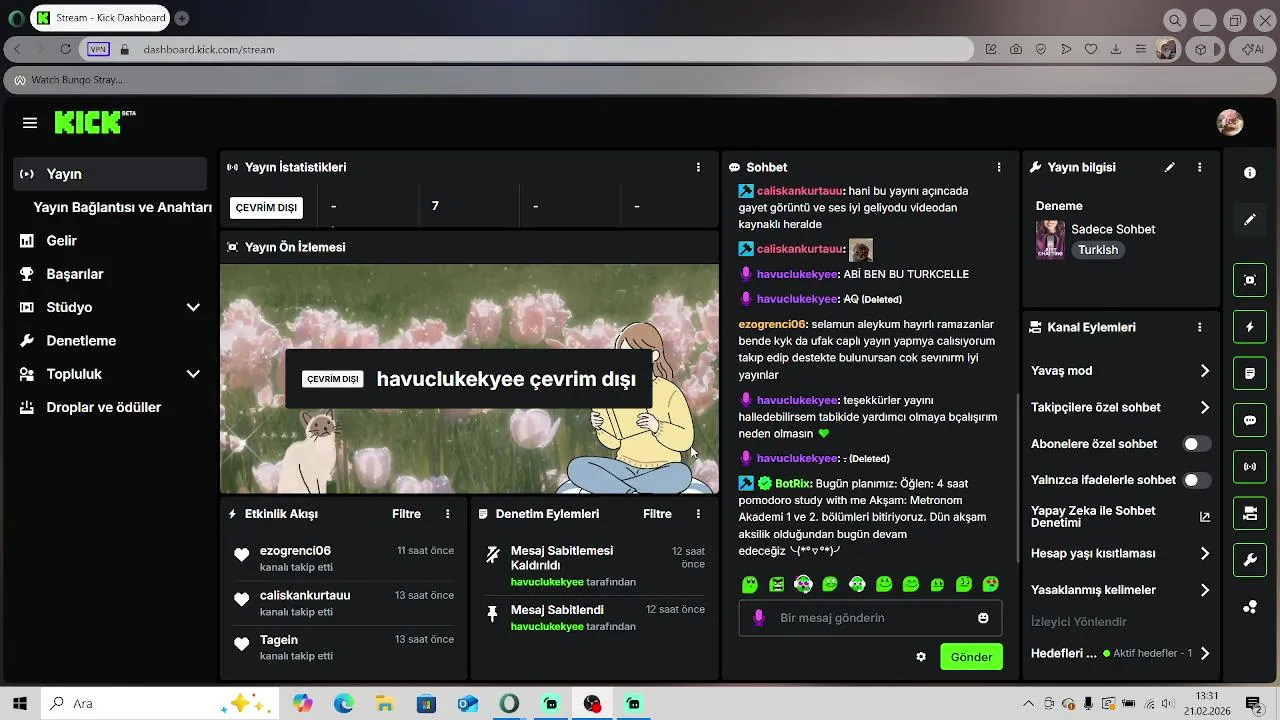
Task: Open Yavaş mod settings arrow
Action: tap(1205, 371)
